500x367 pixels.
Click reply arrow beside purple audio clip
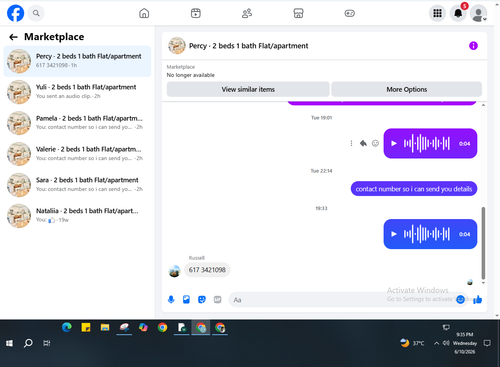pos(363,143)
